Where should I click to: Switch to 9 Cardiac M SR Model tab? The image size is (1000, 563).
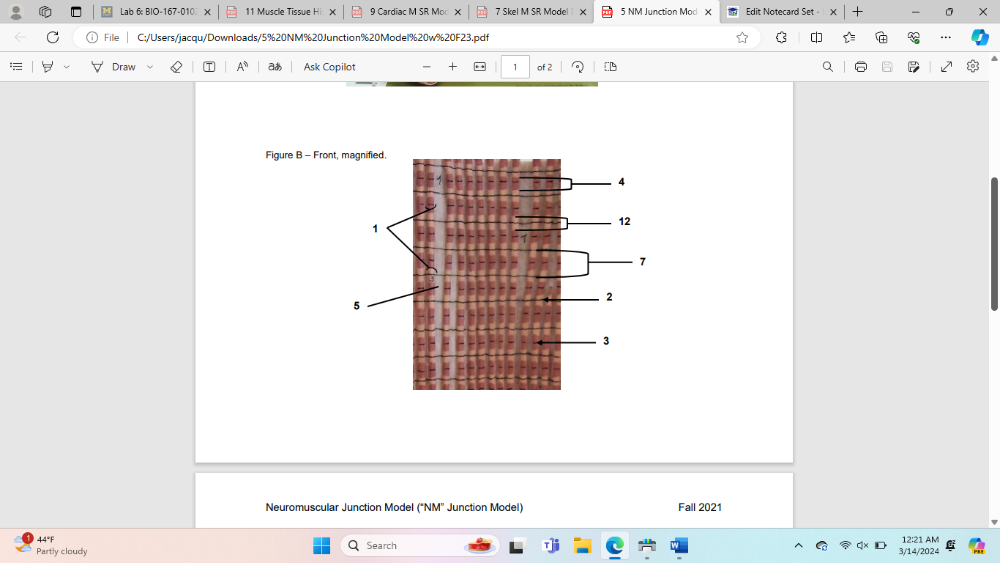pos(400,12)
